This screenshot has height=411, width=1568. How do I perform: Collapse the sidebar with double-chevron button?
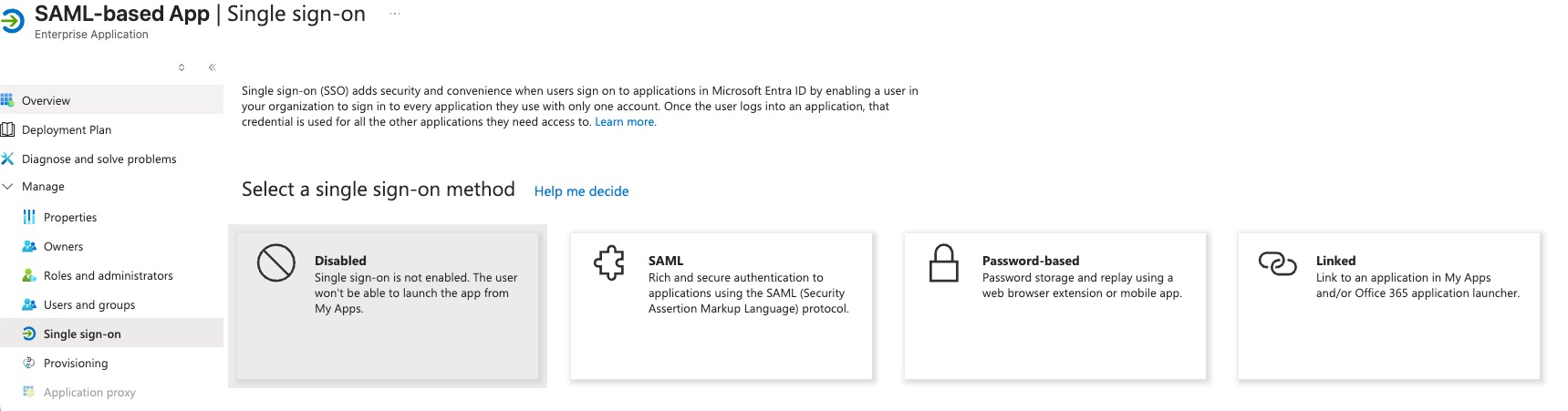(212, 67)
